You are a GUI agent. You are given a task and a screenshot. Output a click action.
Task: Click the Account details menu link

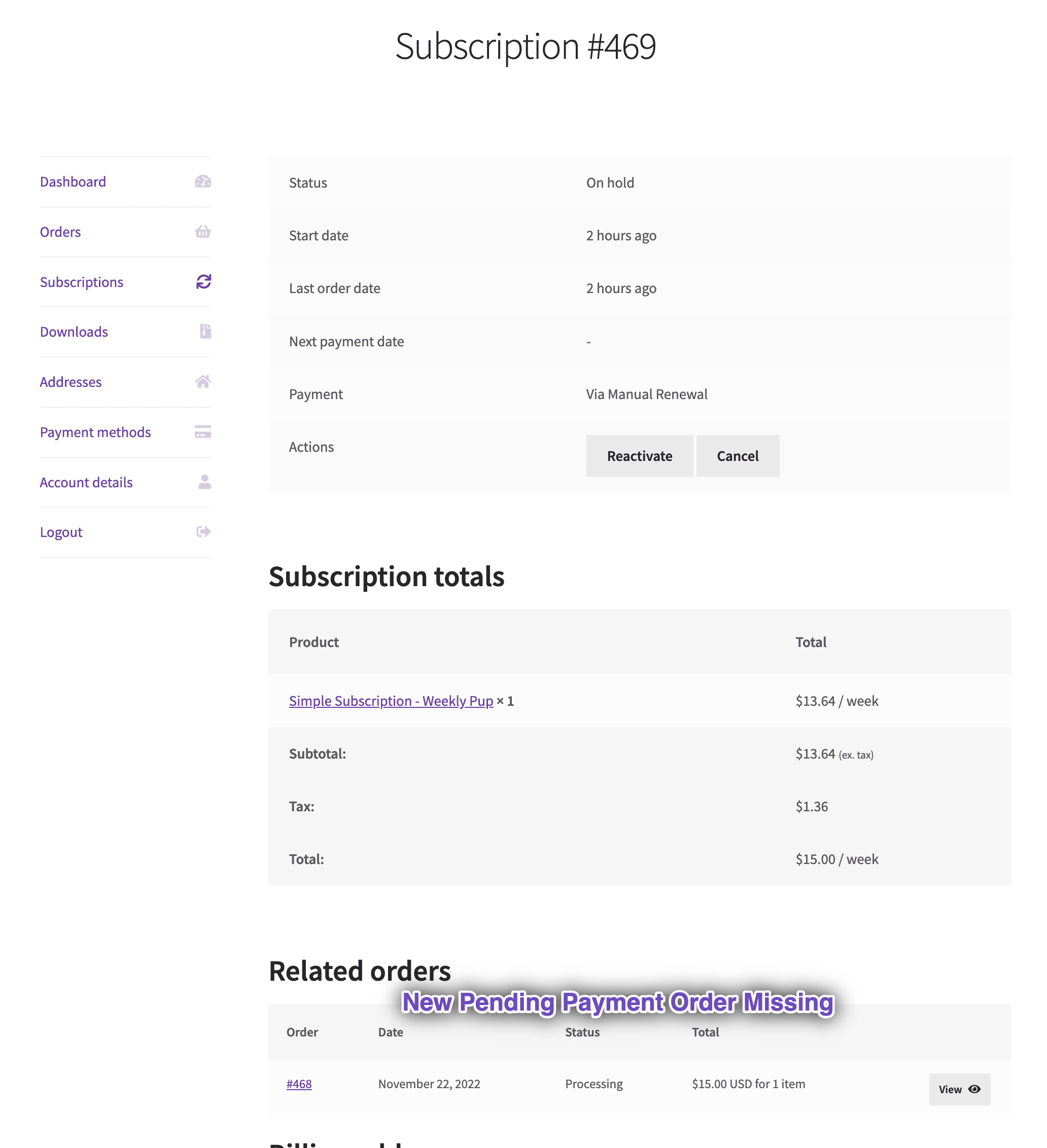(86, 482)
